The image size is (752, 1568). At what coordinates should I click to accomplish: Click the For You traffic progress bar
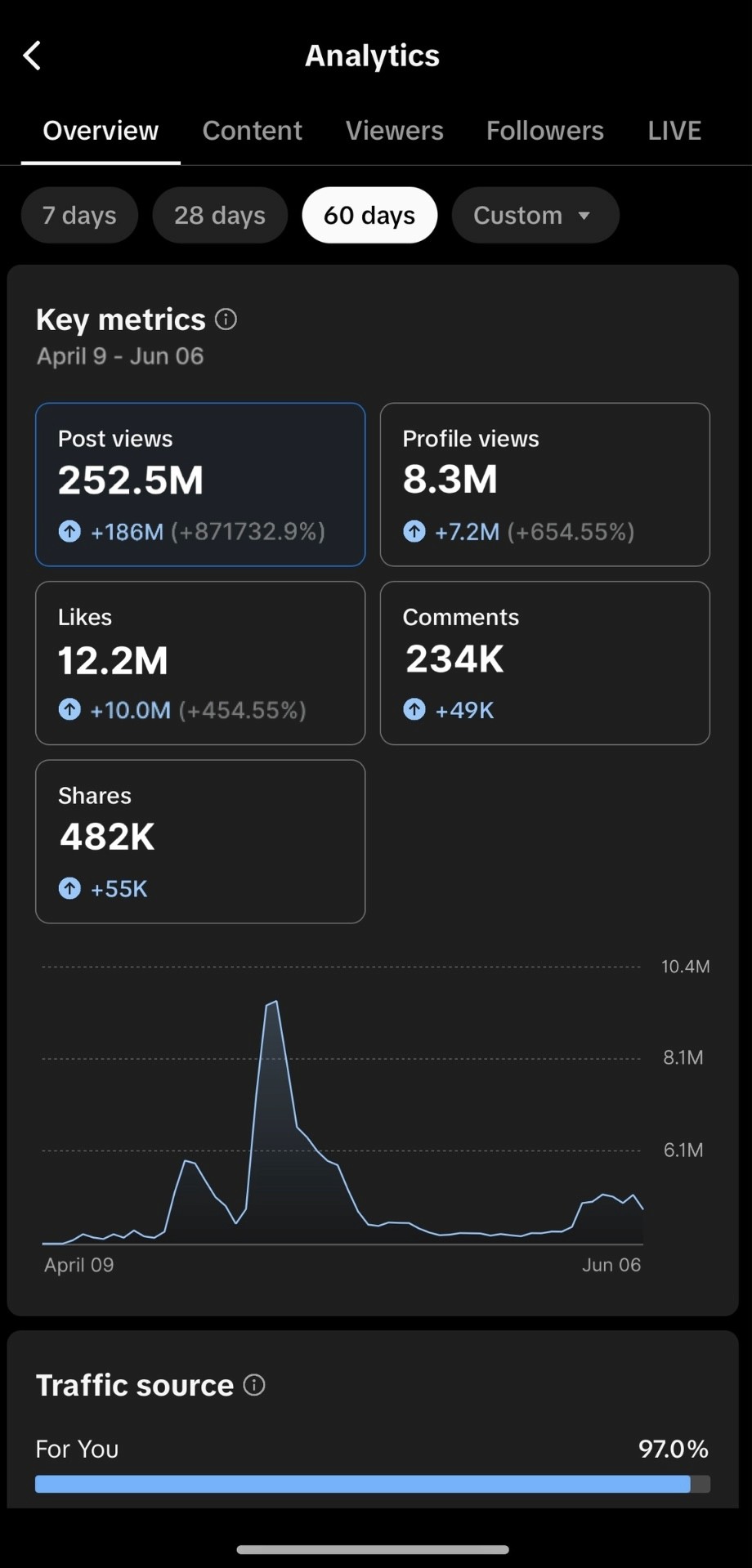point(373,1484)
